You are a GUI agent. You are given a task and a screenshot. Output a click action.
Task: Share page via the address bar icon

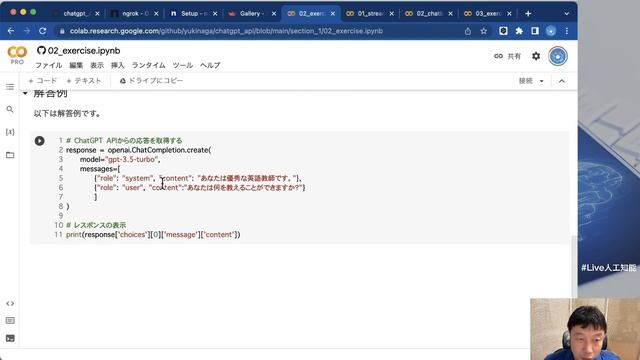coord(468,31)
